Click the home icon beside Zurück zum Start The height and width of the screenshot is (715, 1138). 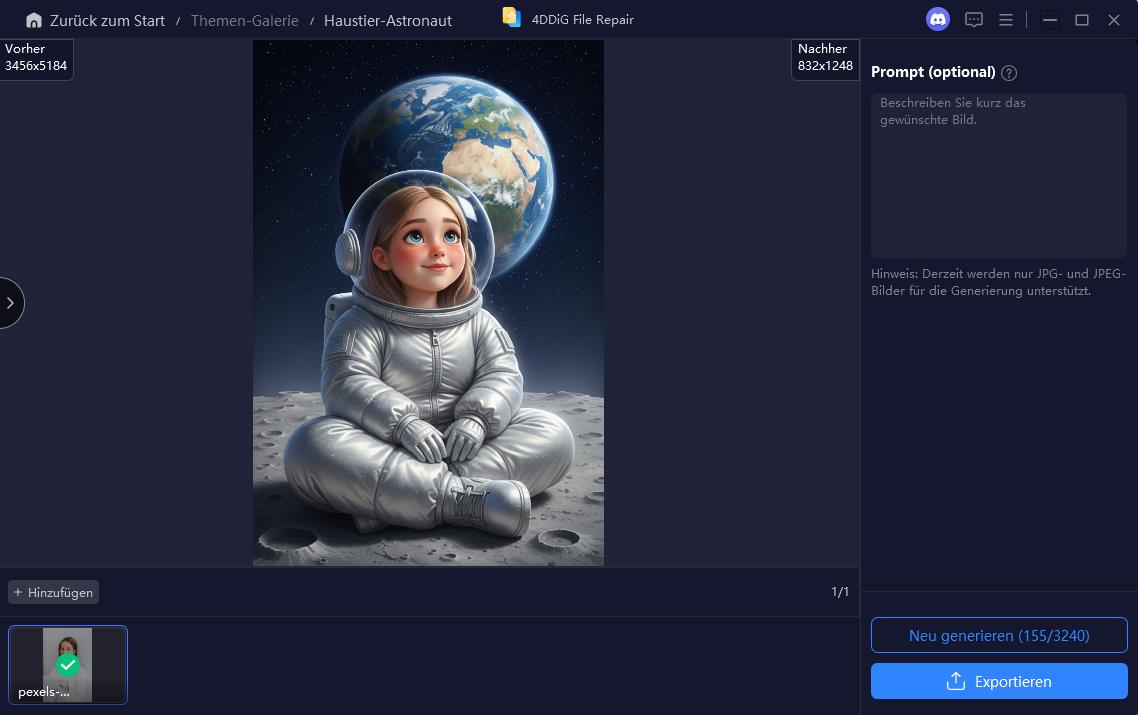coord(34,19)
